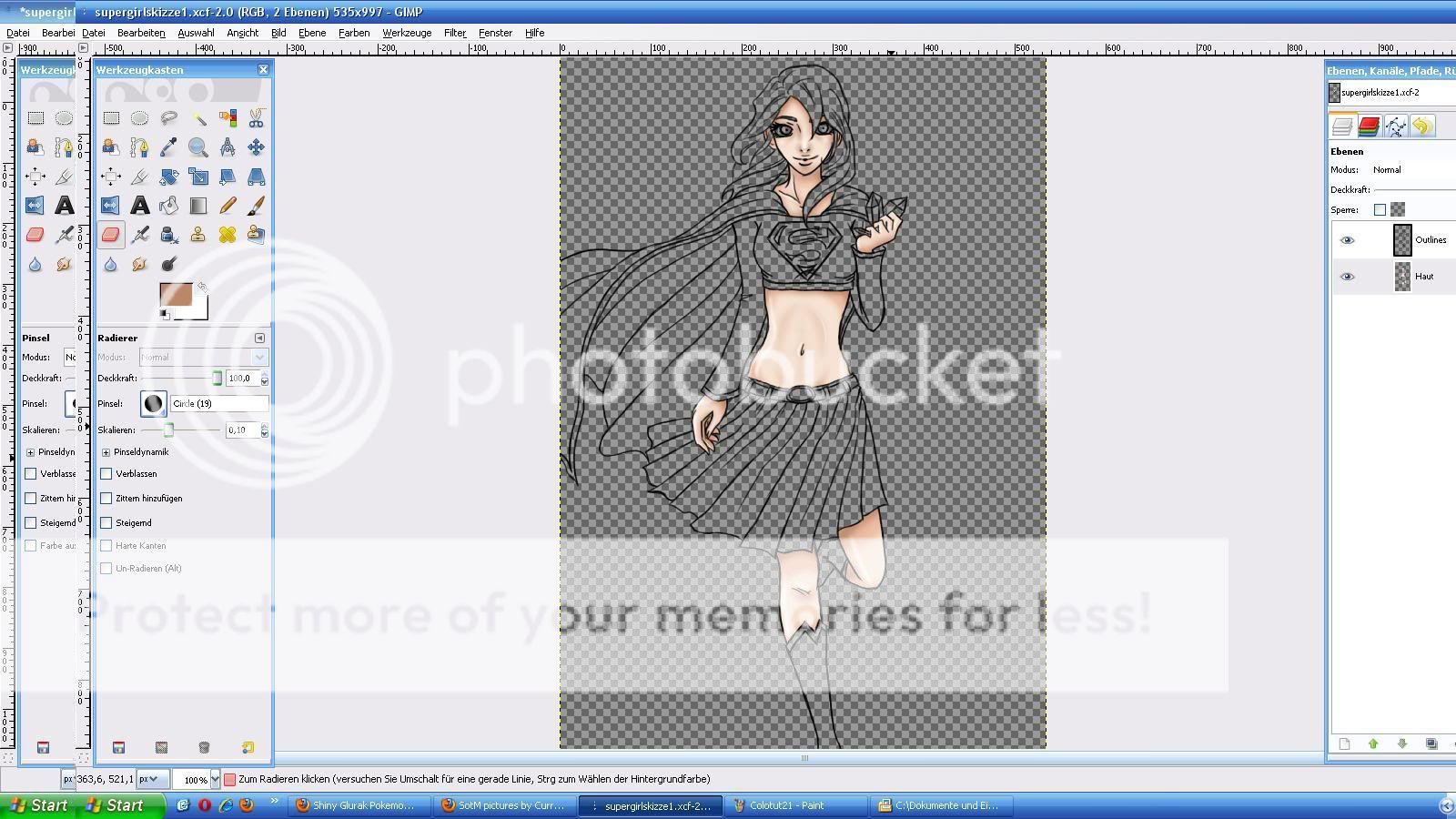Viewport: 1456px width, 819px height.
Task: Select the Color Picker eyedropper tool
Action: click(x=168, y=147)
